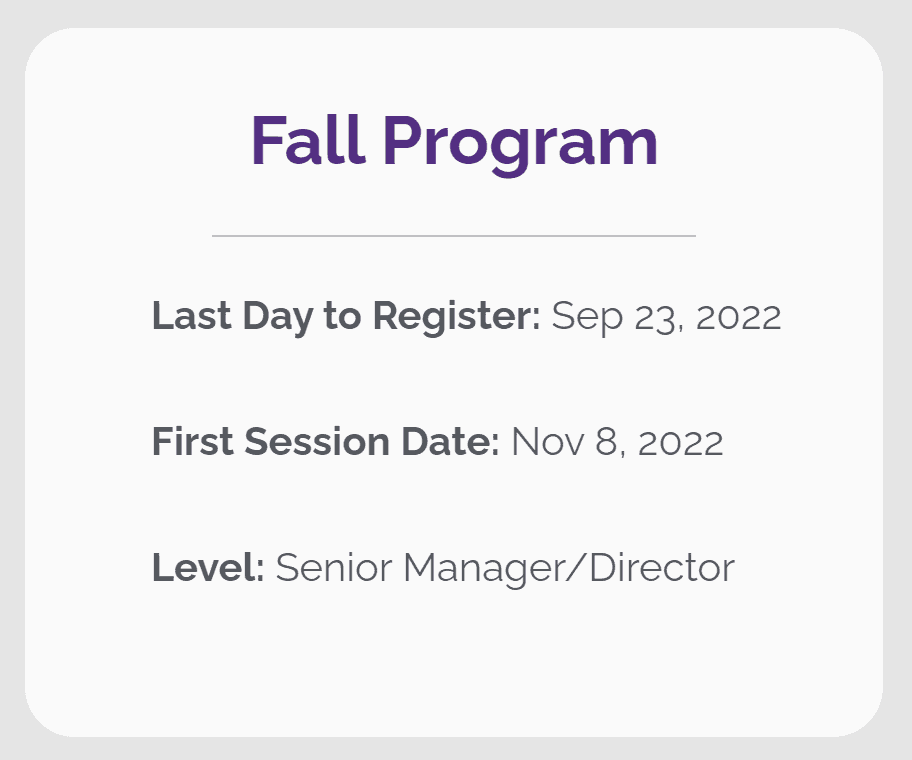Click the Last Day to Register label

[x=346, y=317]
